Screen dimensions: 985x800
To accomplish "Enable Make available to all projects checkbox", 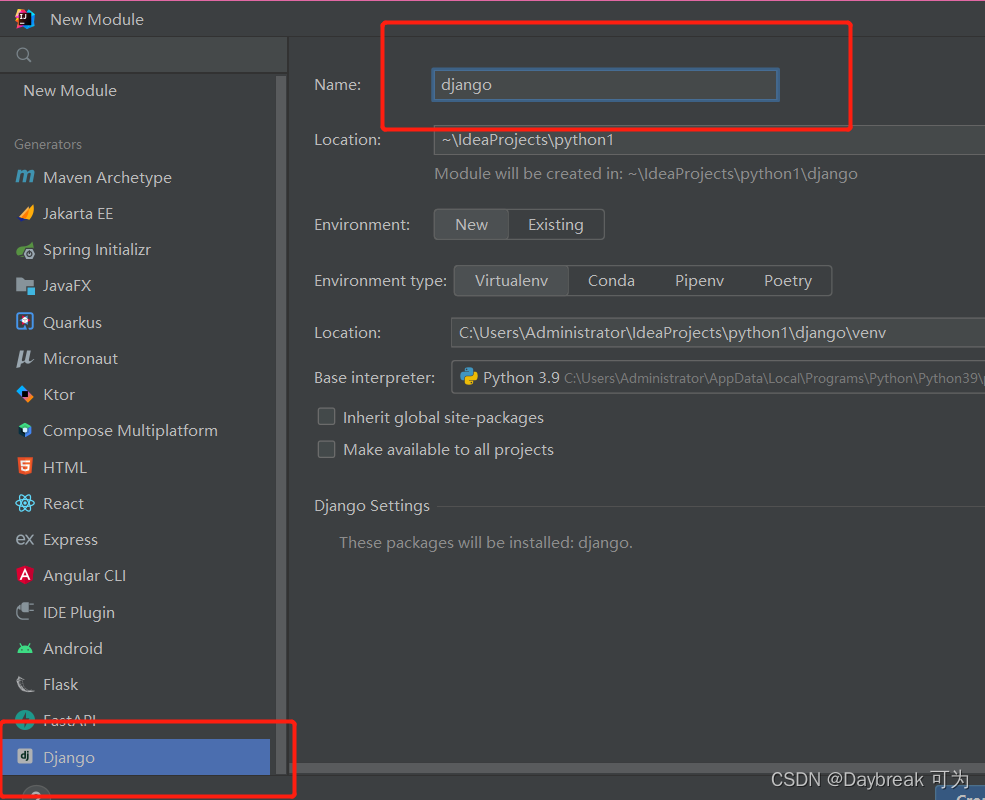I will click(326, 449).
